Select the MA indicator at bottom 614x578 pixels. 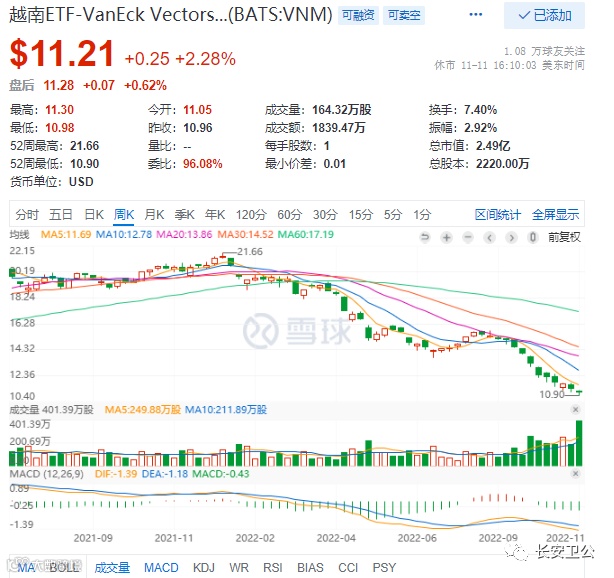click(x=26, y=567)
